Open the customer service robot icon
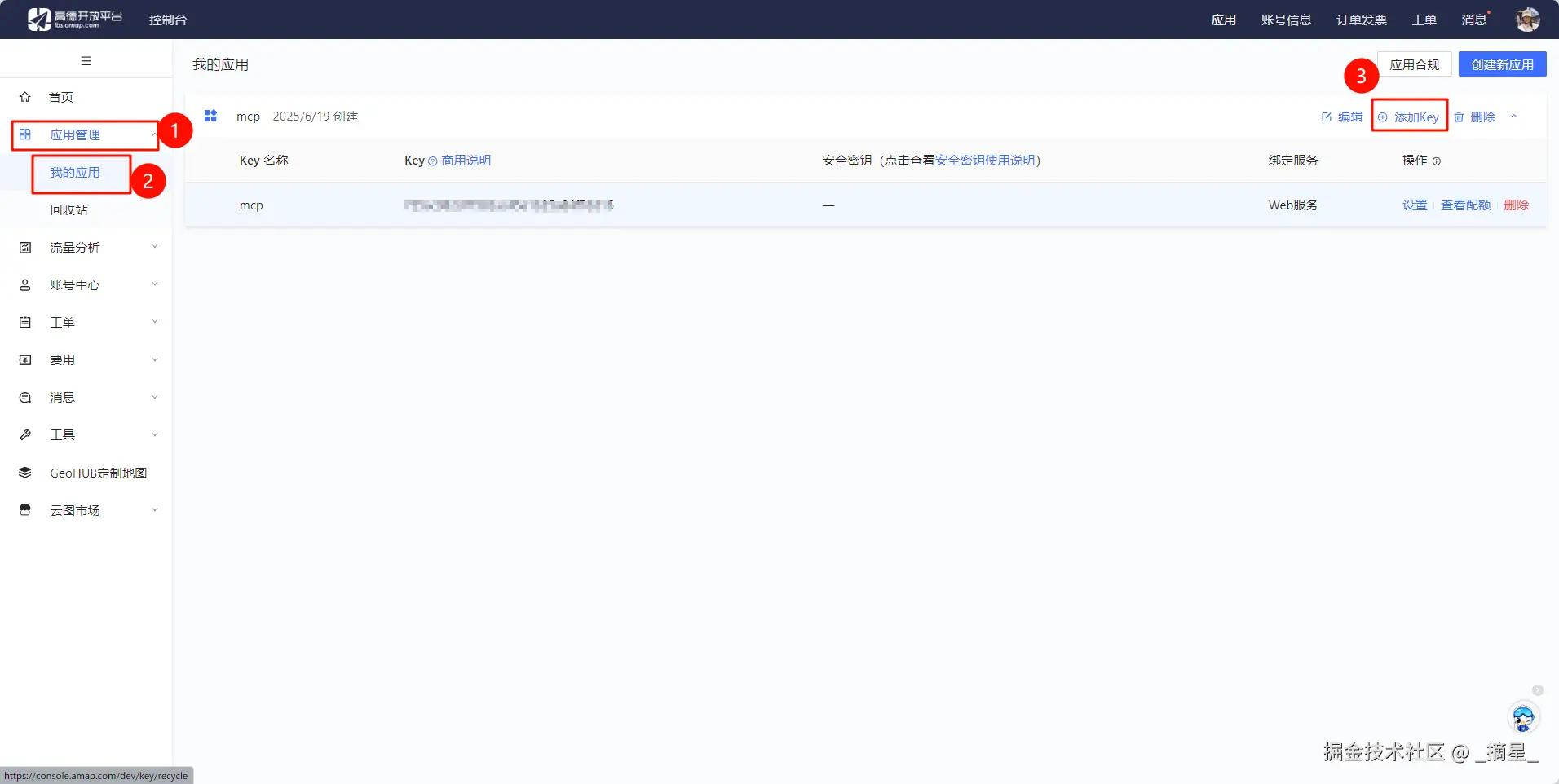The width and height of the screenshot is (1559, 784). pyautogui.click(x=1523, y=718)
